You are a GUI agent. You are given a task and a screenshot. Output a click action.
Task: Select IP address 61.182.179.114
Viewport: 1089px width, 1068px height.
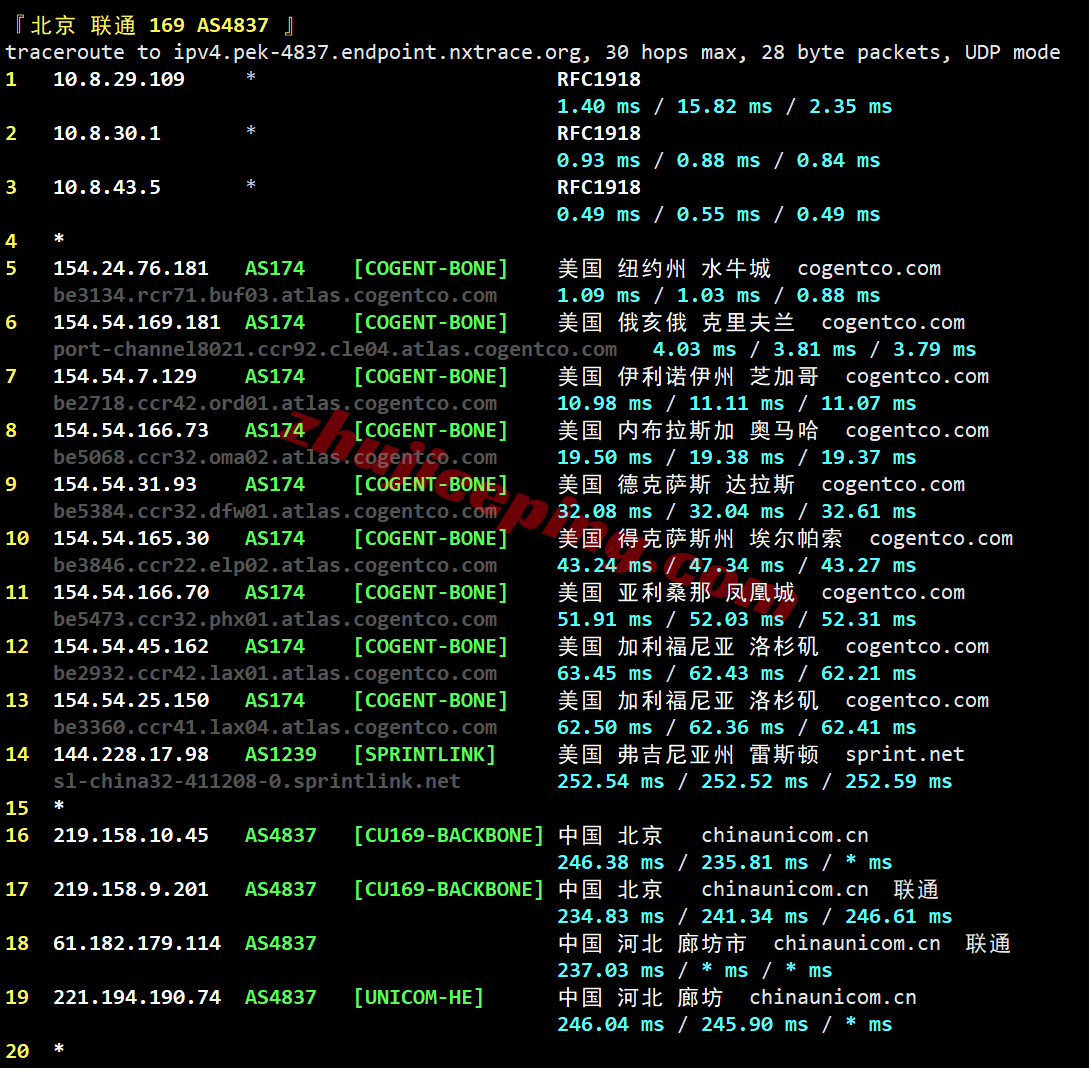pyautogui.click(x=137, y=944)
